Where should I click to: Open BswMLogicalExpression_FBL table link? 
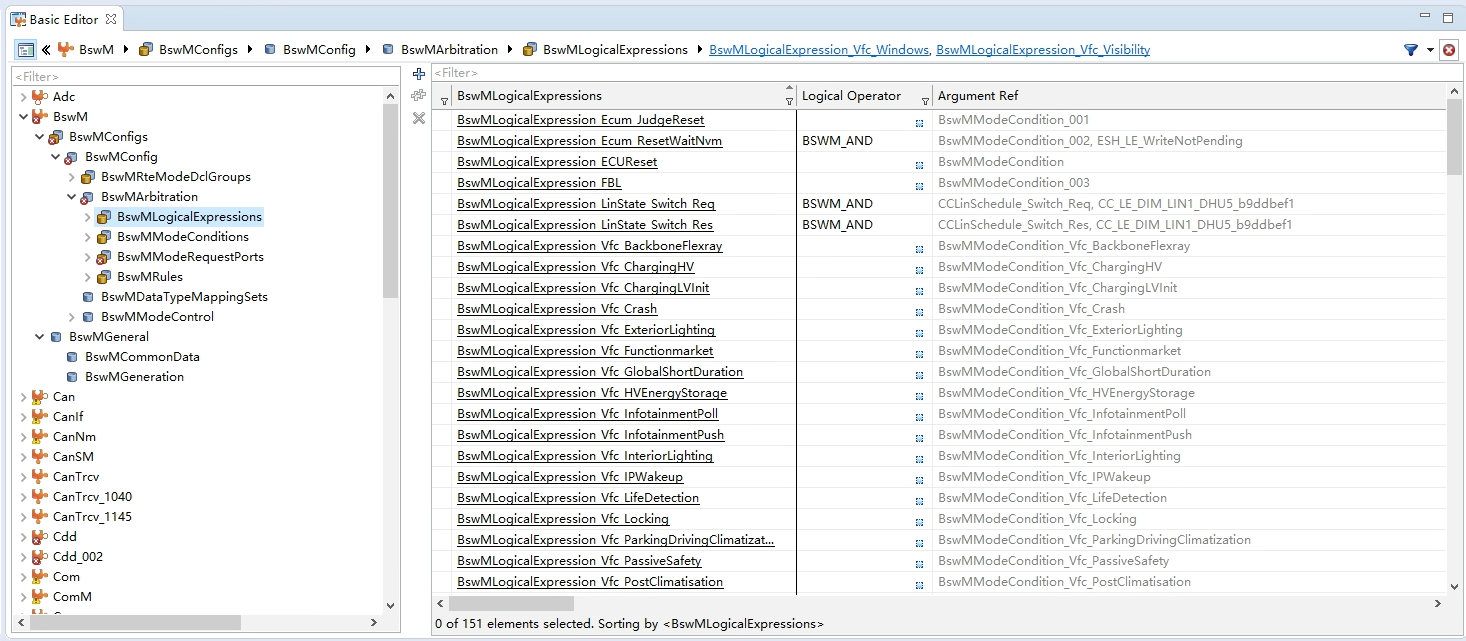[539, 183]
